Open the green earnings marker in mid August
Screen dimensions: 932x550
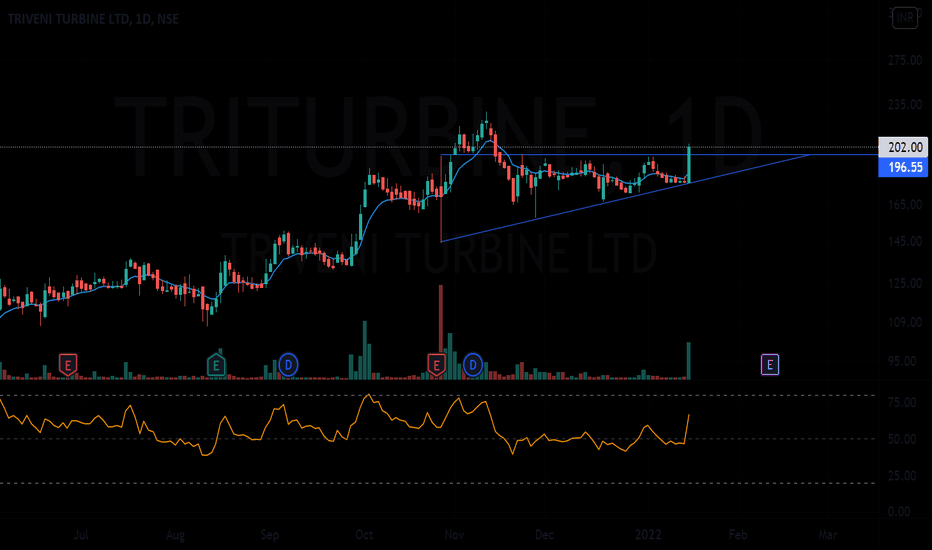point(216,364)
